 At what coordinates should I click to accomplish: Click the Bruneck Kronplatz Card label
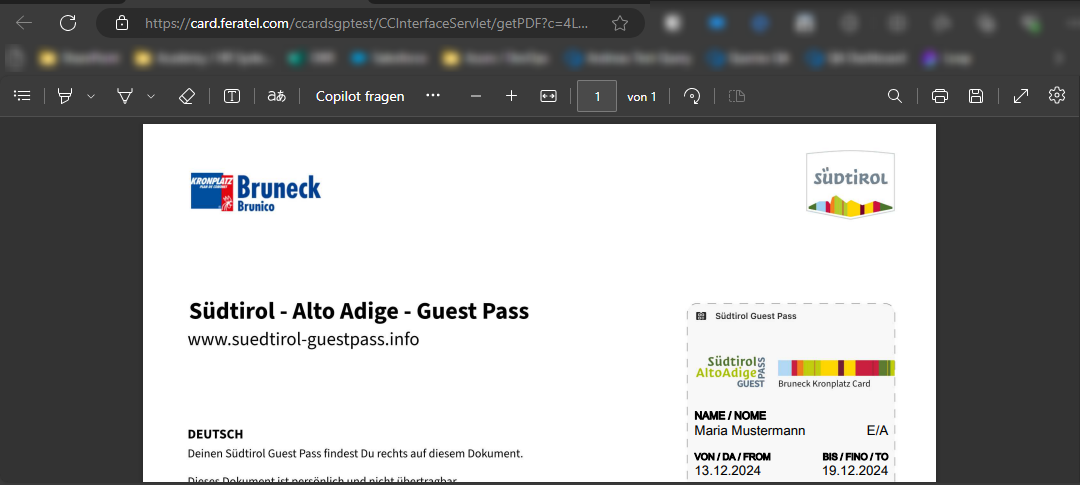pyautogui.click(x=824, y=384)
